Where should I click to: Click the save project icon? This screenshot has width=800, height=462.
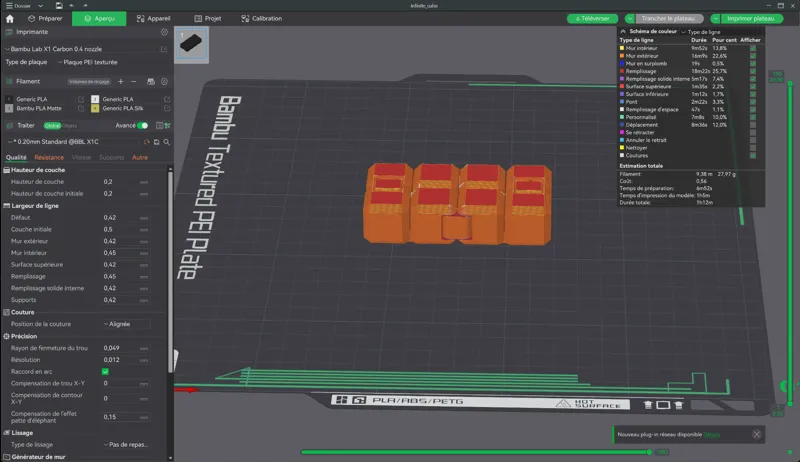click(x=59, y=6)
